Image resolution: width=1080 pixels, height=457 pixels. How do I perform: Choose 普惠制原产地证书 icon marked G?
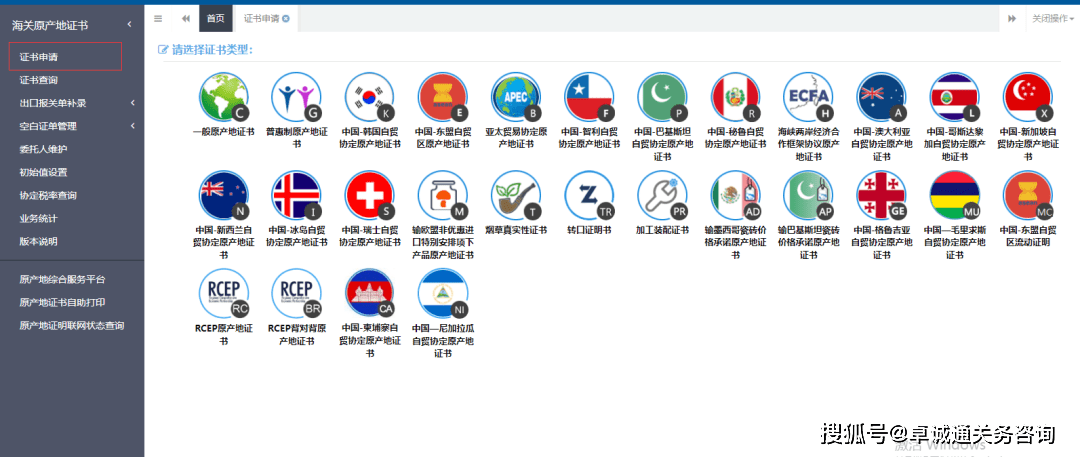[297, 97]
